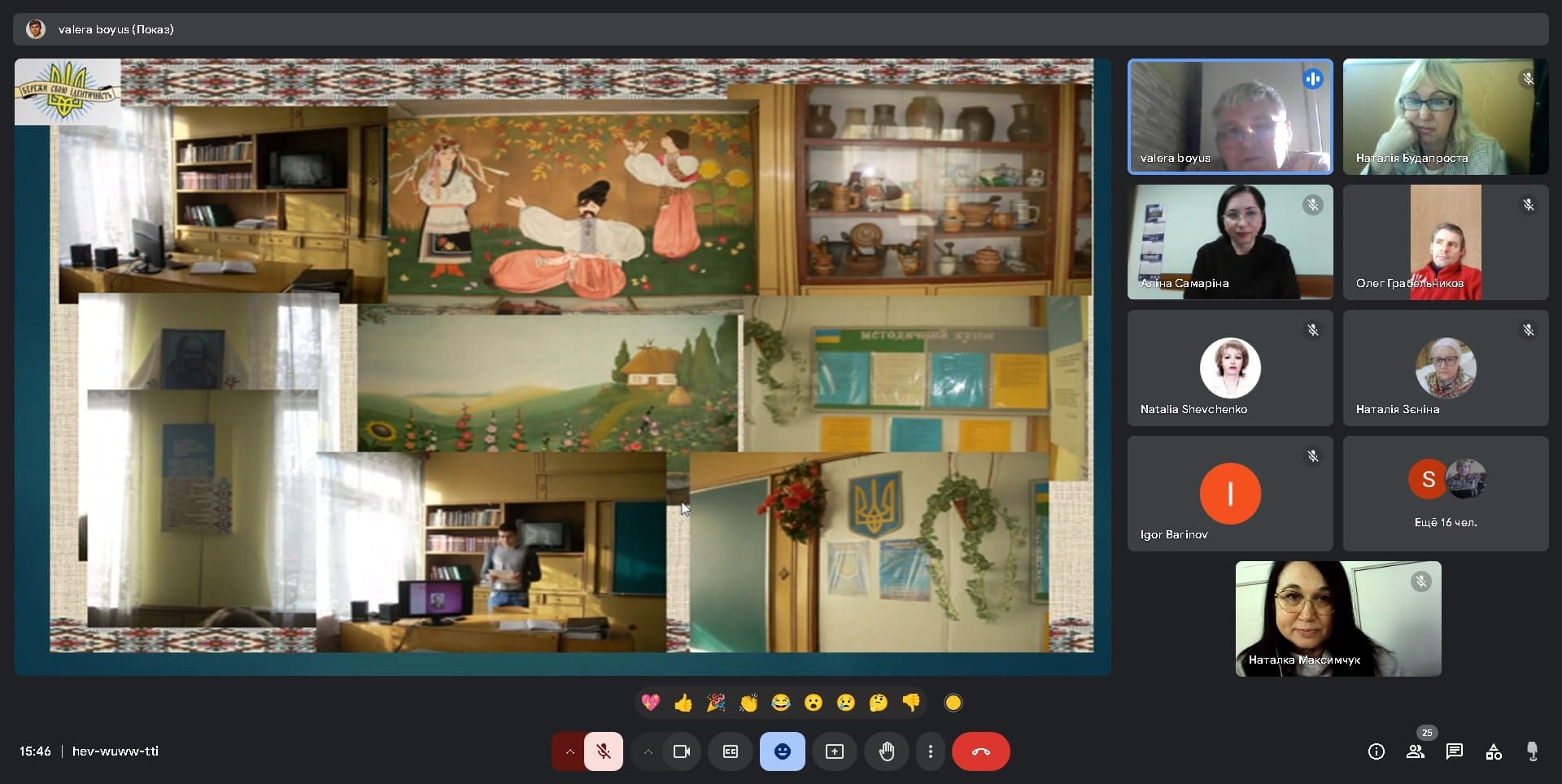Select Igor Barinov participant tile
Viewport: 1562px width, 784px height.
point(1230,494)
